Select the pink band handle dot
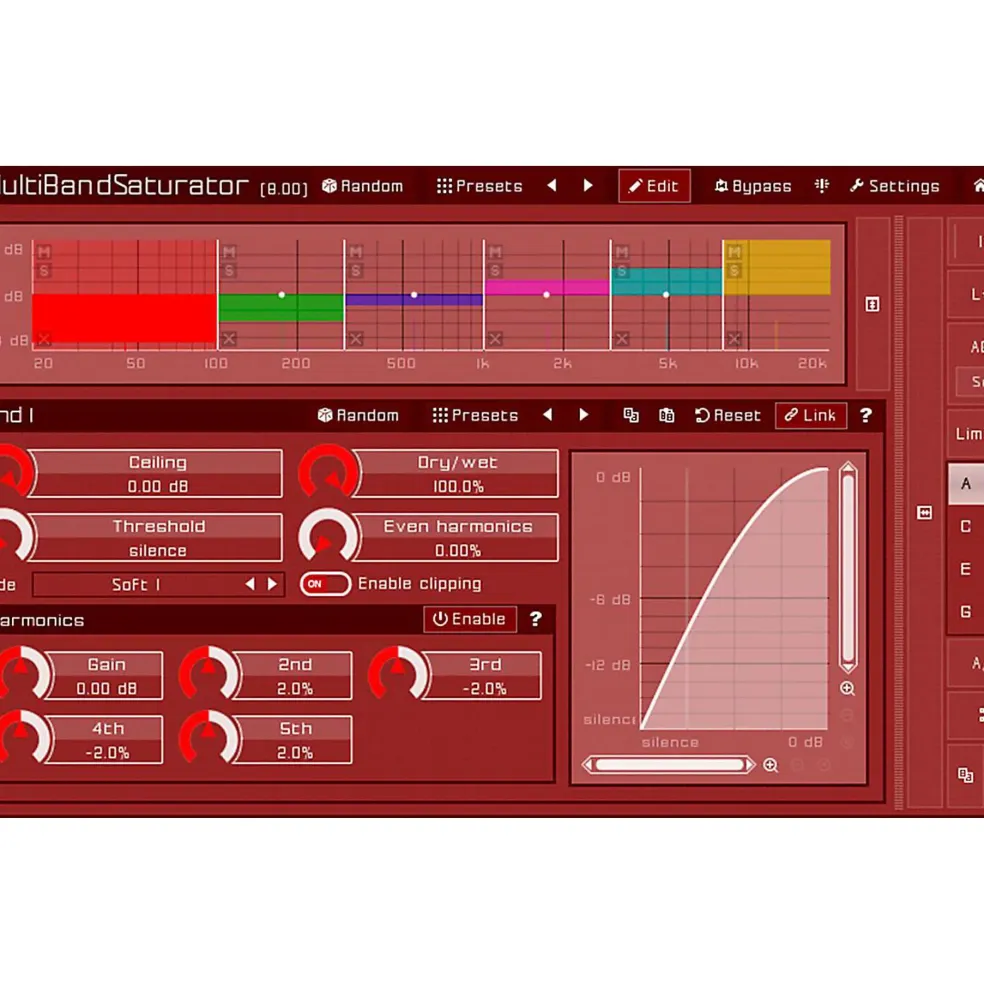The height and width of the screenshot is (985, 984). point(546,295)
